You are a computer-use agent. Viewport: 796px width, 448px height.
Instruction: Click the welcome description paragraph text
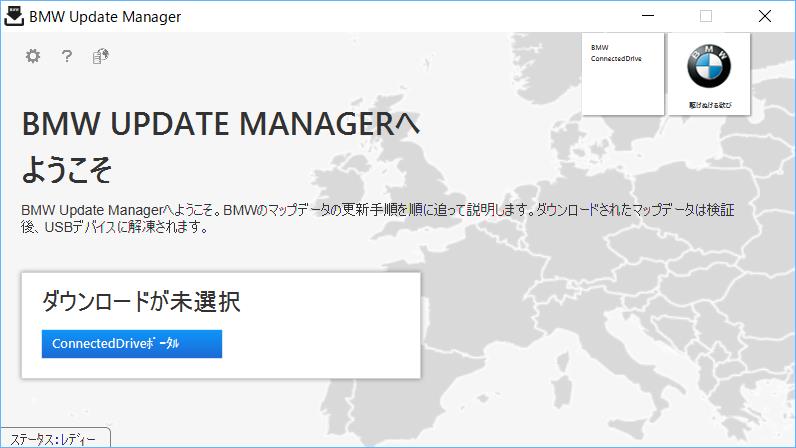click(x=378, y=218)
